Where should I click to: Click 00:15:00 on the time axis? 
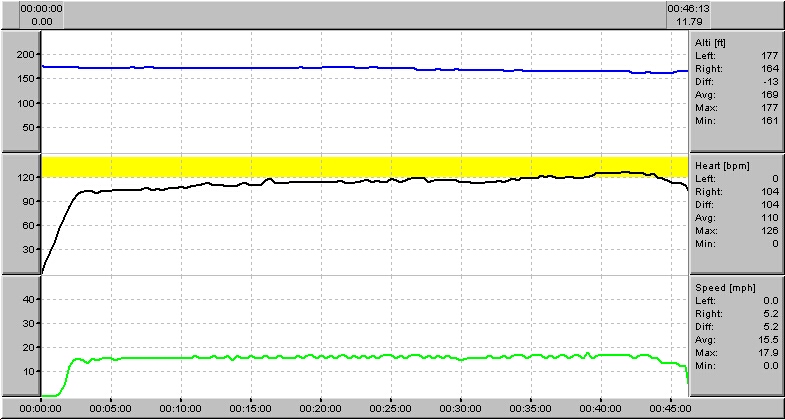(251, 408)
